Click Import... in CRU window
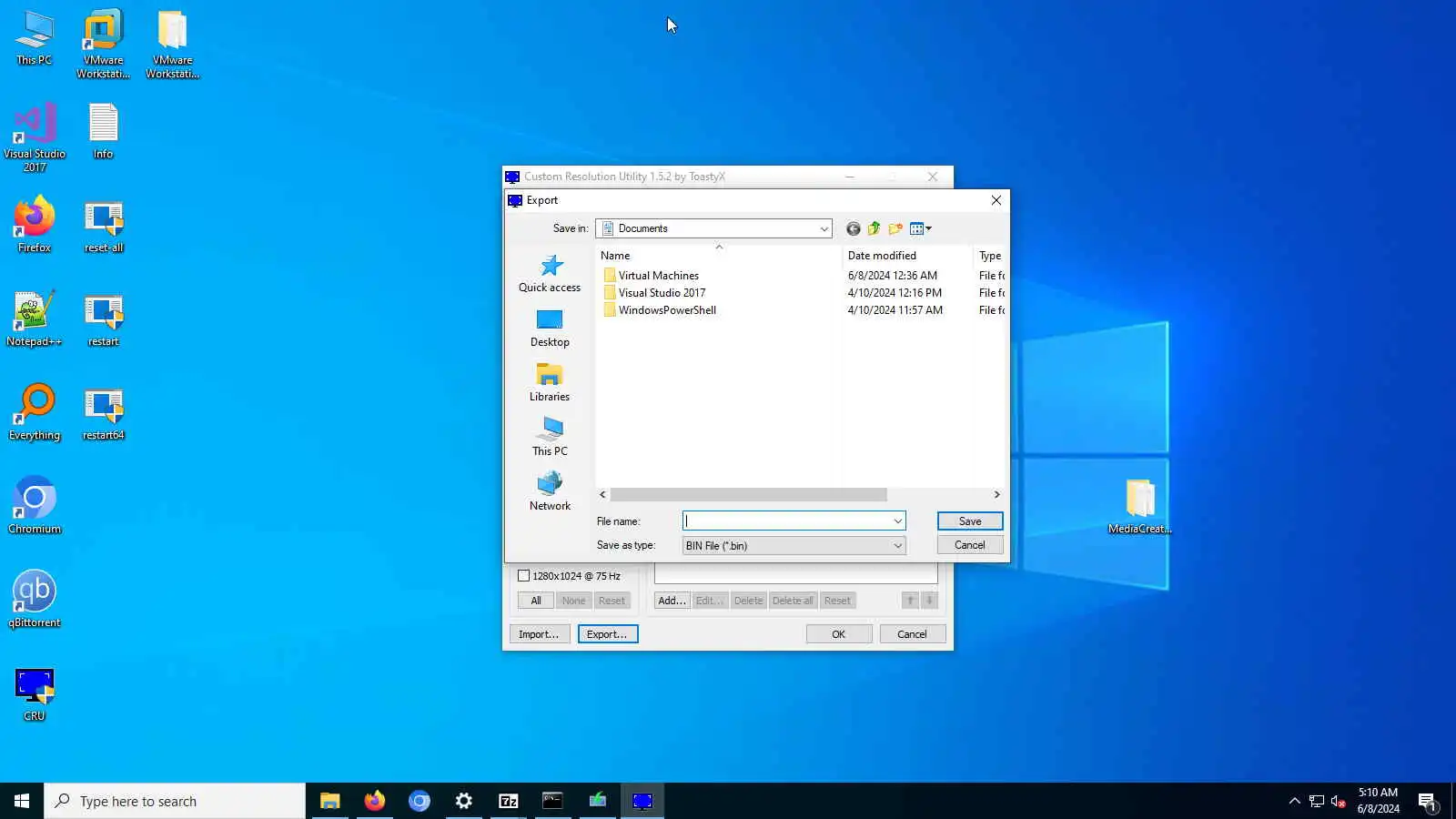Screen dimensions: 1456x819 pos(539,634)
